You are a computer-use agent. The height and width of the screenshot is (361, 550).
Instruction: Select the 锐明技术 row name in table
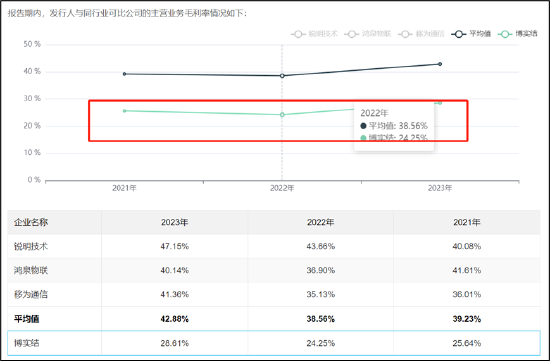pos(31,247)
